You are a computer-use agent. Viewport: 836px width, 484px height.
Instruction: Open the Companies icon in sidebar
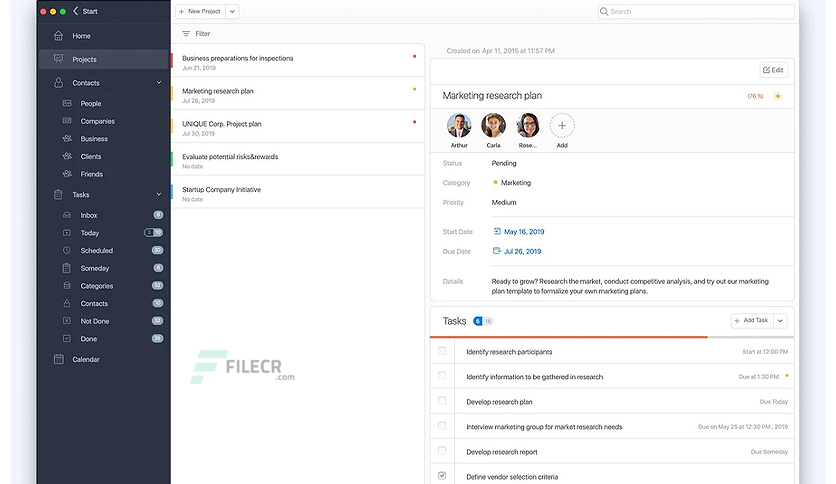(67, 121)
